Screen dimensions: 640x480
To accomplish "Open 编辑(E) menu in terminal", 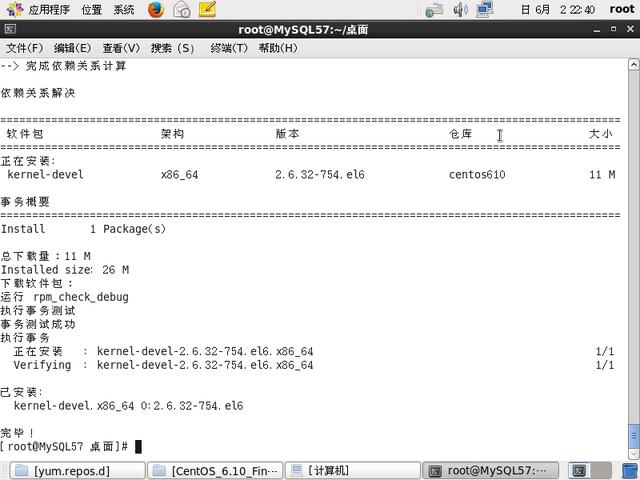I will pos(73,48).
